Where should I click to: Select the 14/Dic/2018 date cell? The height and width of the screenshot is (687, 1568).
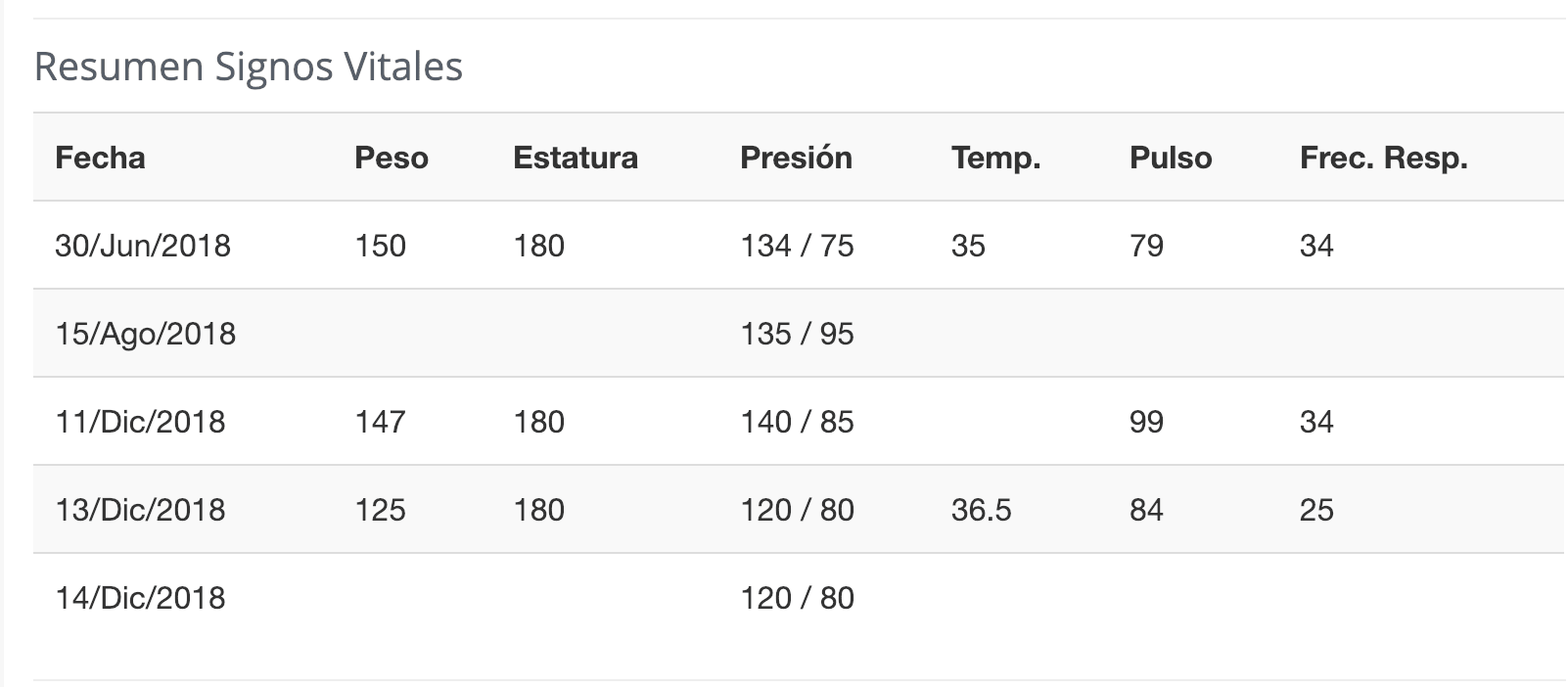(140, 598)
